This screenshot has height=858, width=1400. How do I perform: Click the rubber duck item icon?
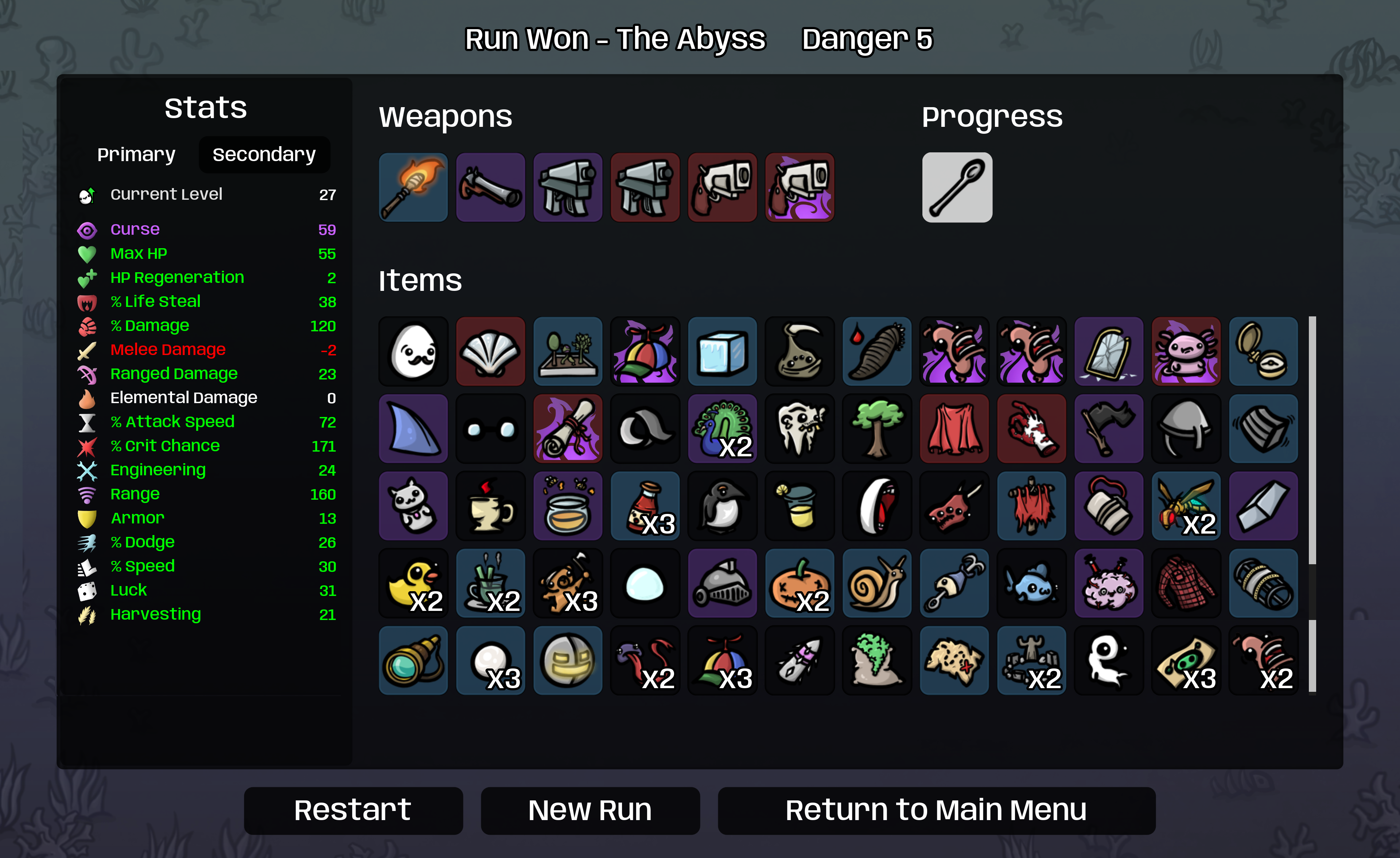pos(413,583)
